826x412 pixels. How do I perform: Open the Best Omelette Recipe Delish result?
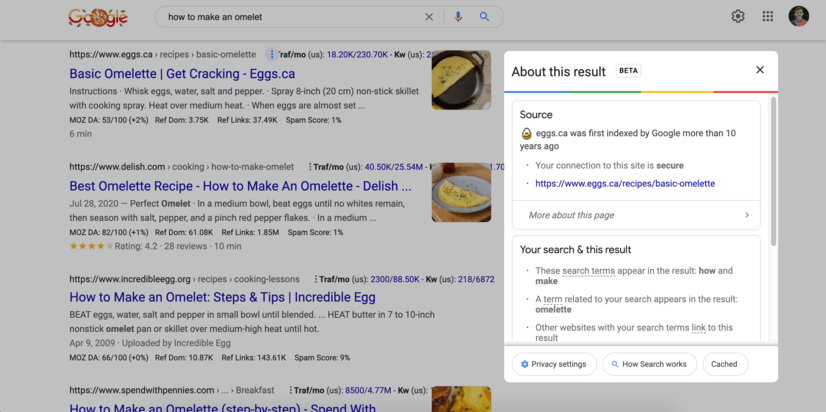tap(240, 186)
